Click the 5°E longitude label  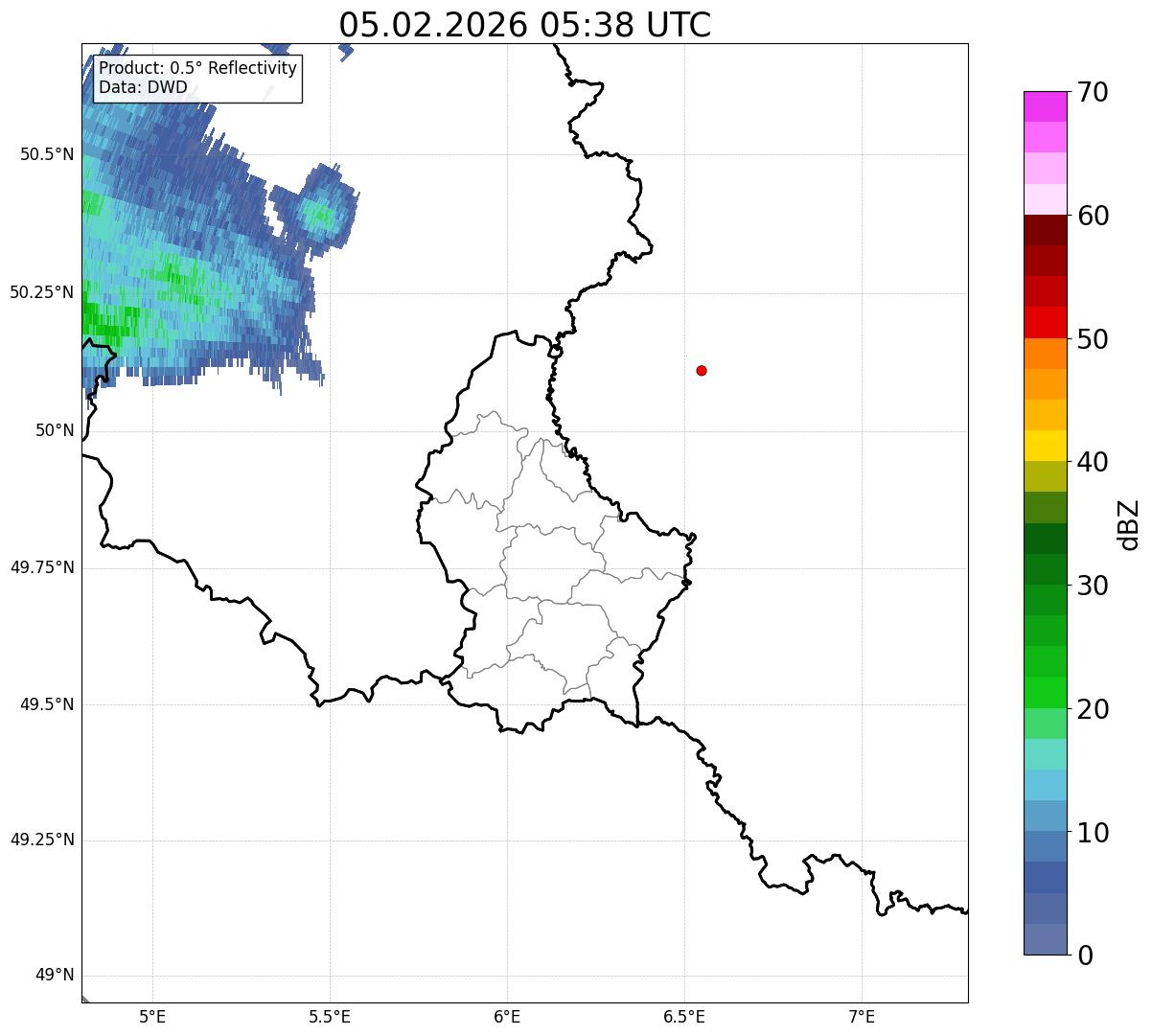click(x=152, y=1017)
